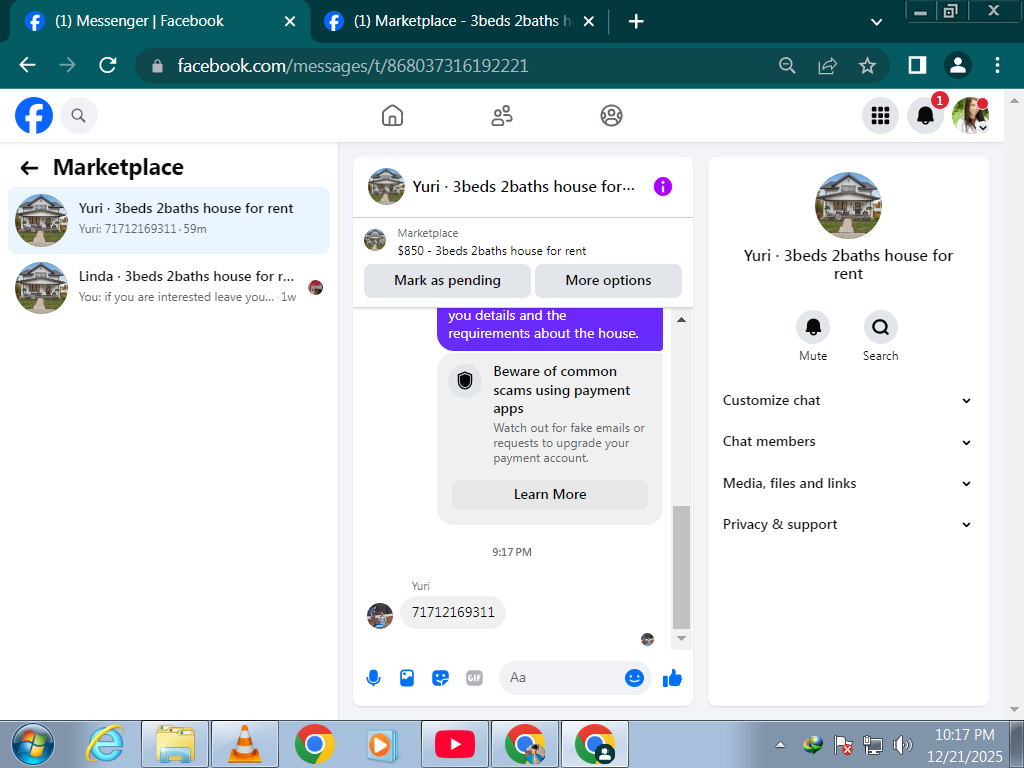Open the account profile picture menu

point(970,116)
